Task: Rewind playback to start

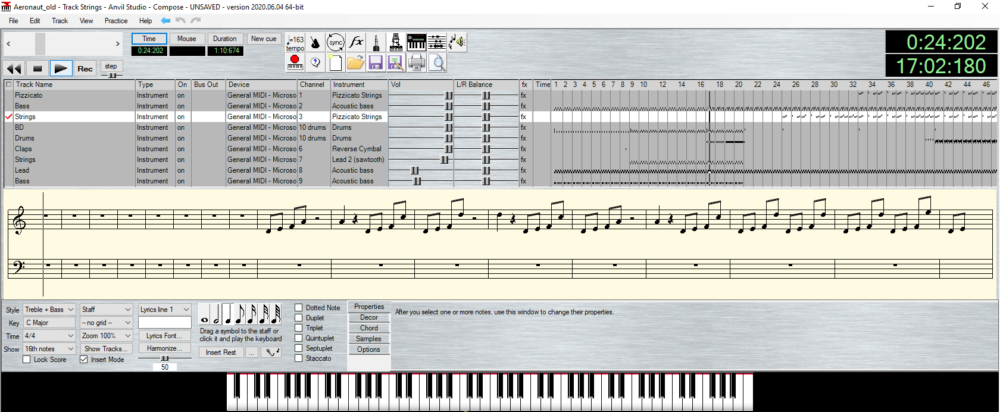Action: point(14,68)
